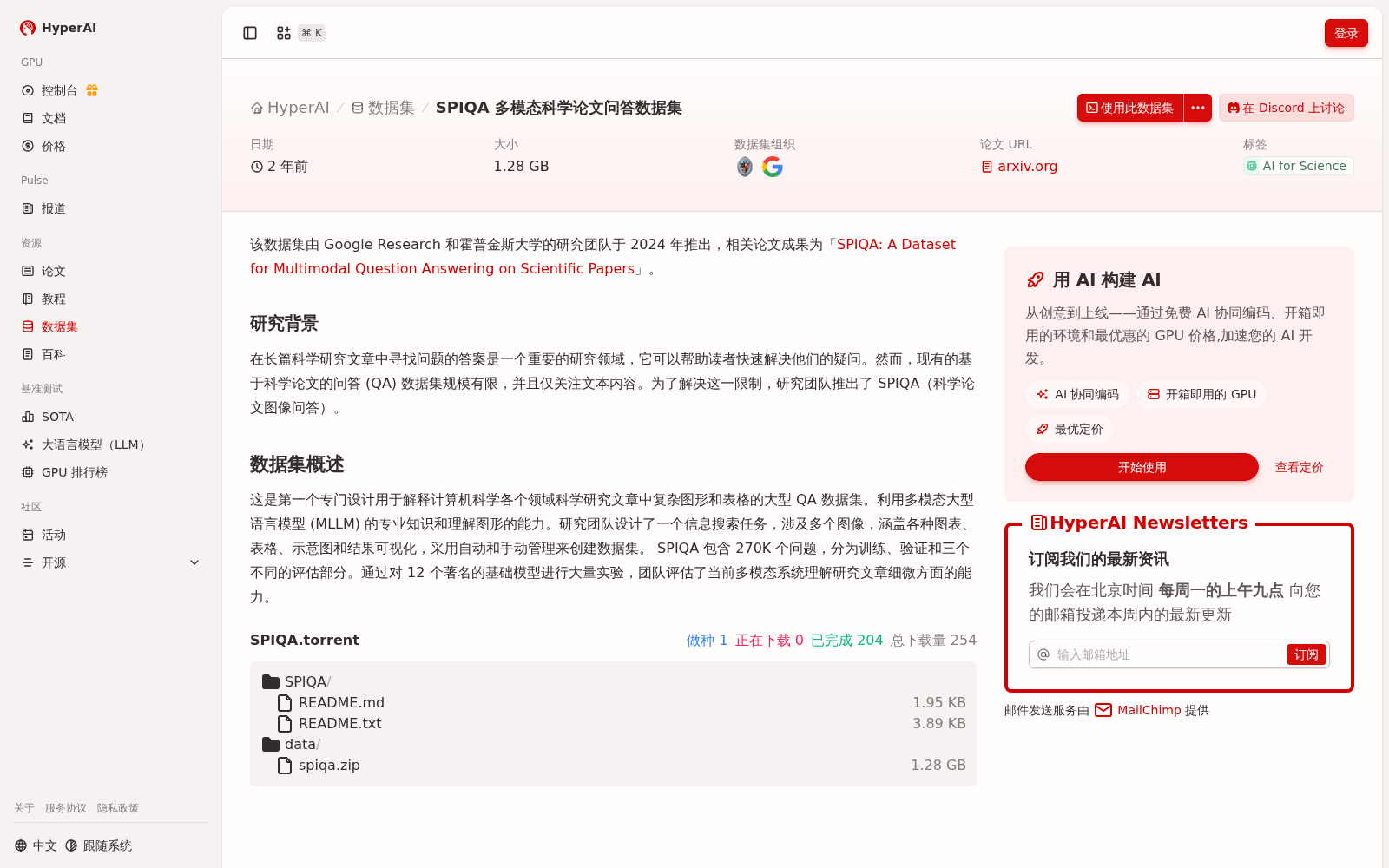Open the SOTA benchmarks page
The width and height of the screenshot is (1389, 868).
48,417
